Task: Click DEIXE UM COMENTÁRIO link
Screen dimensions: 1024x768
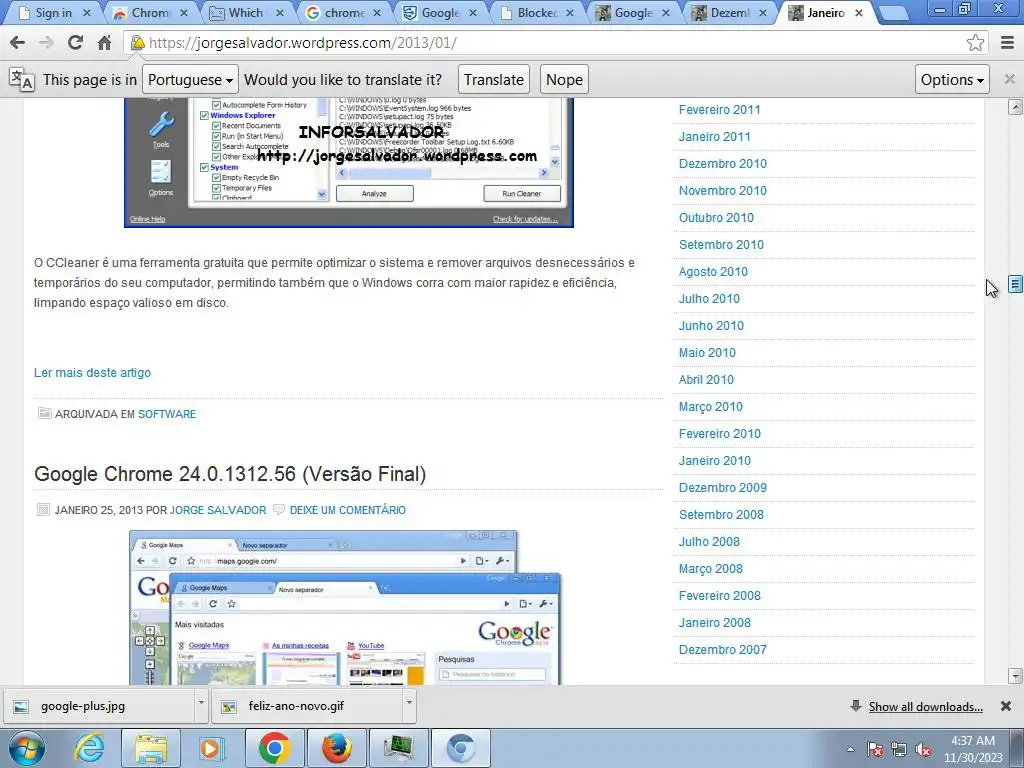Action: pyautogui.click(x=347, y=510)
